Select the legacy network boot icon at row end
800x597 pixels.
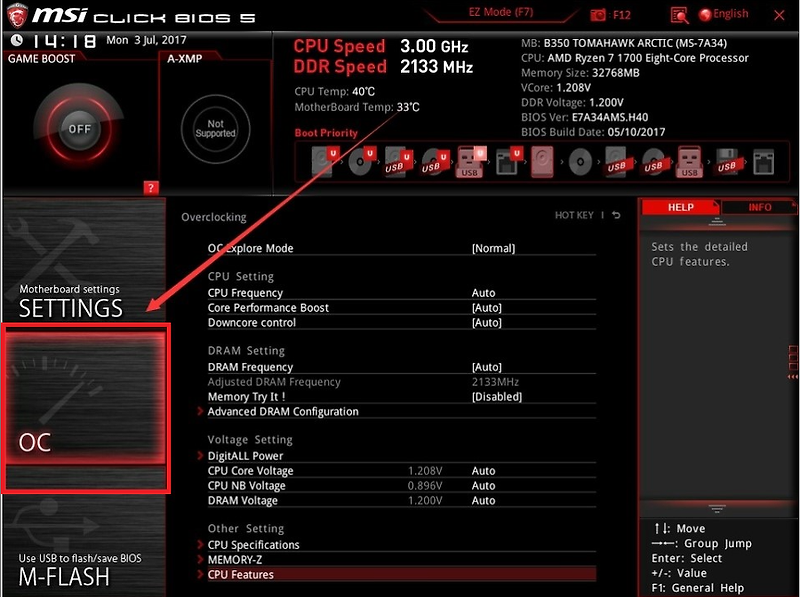pos(764,162)
